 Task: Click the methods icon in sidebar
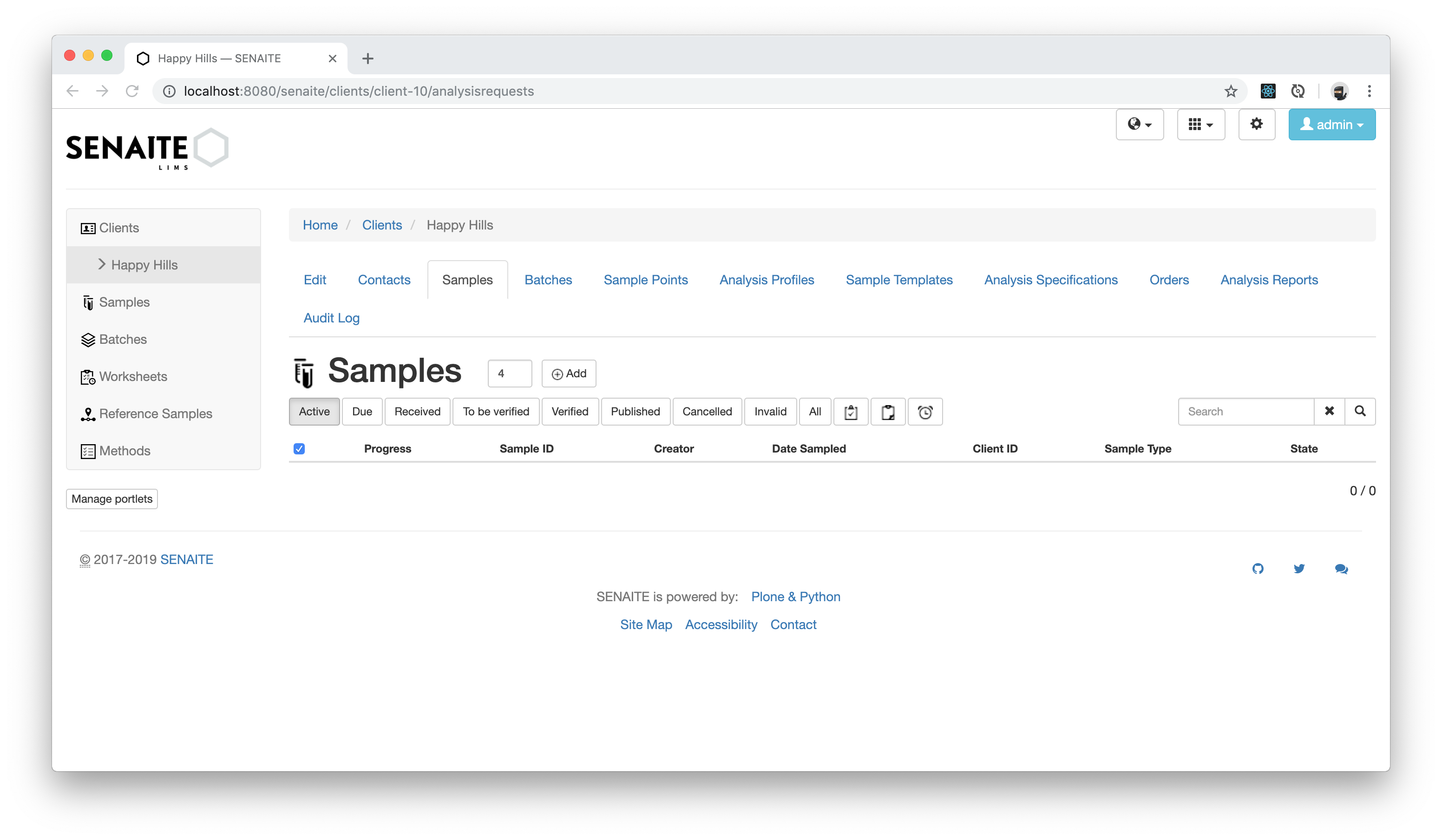pyautogui.click(x=88, y=451)
